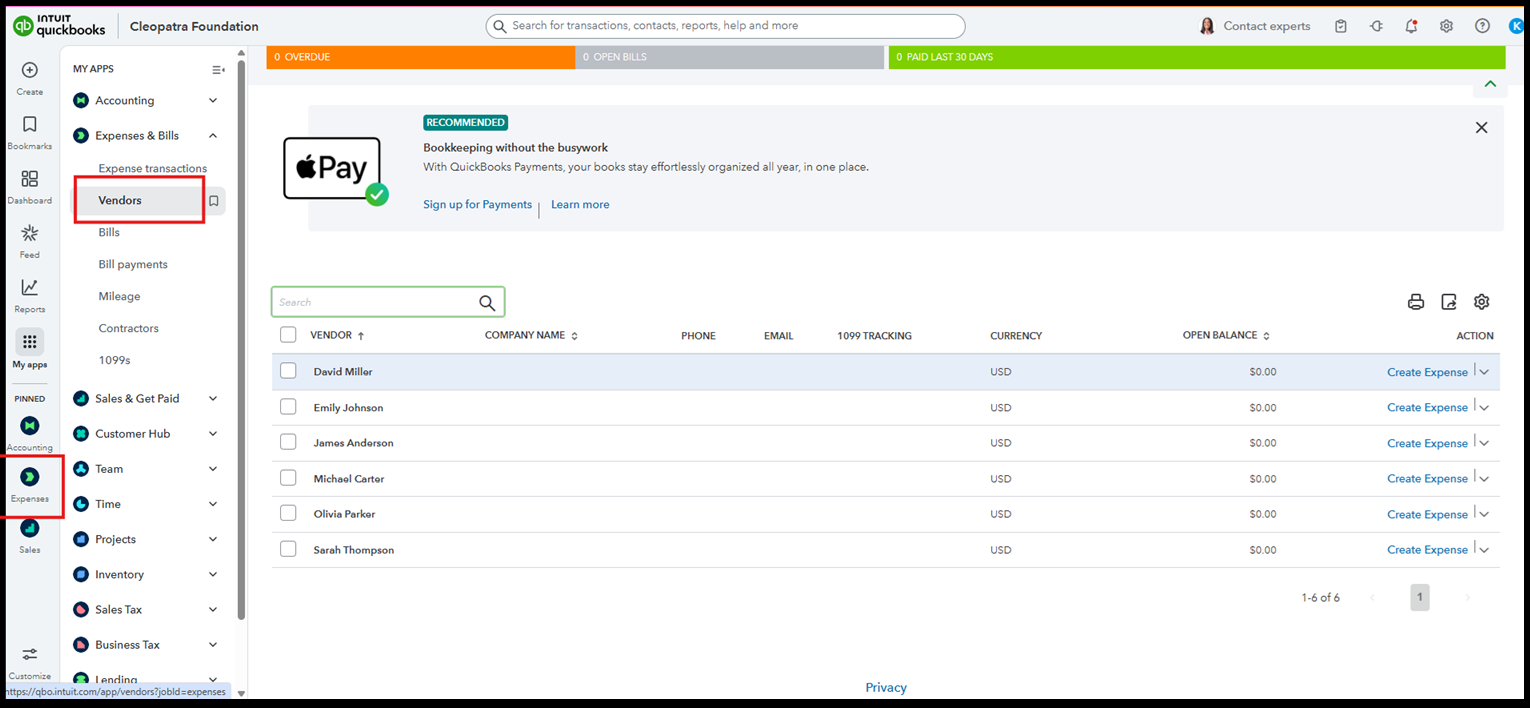Check the Michael Carter row checkbox
The height and width of the screenshot is (708, 1530).
click(288, 478)
